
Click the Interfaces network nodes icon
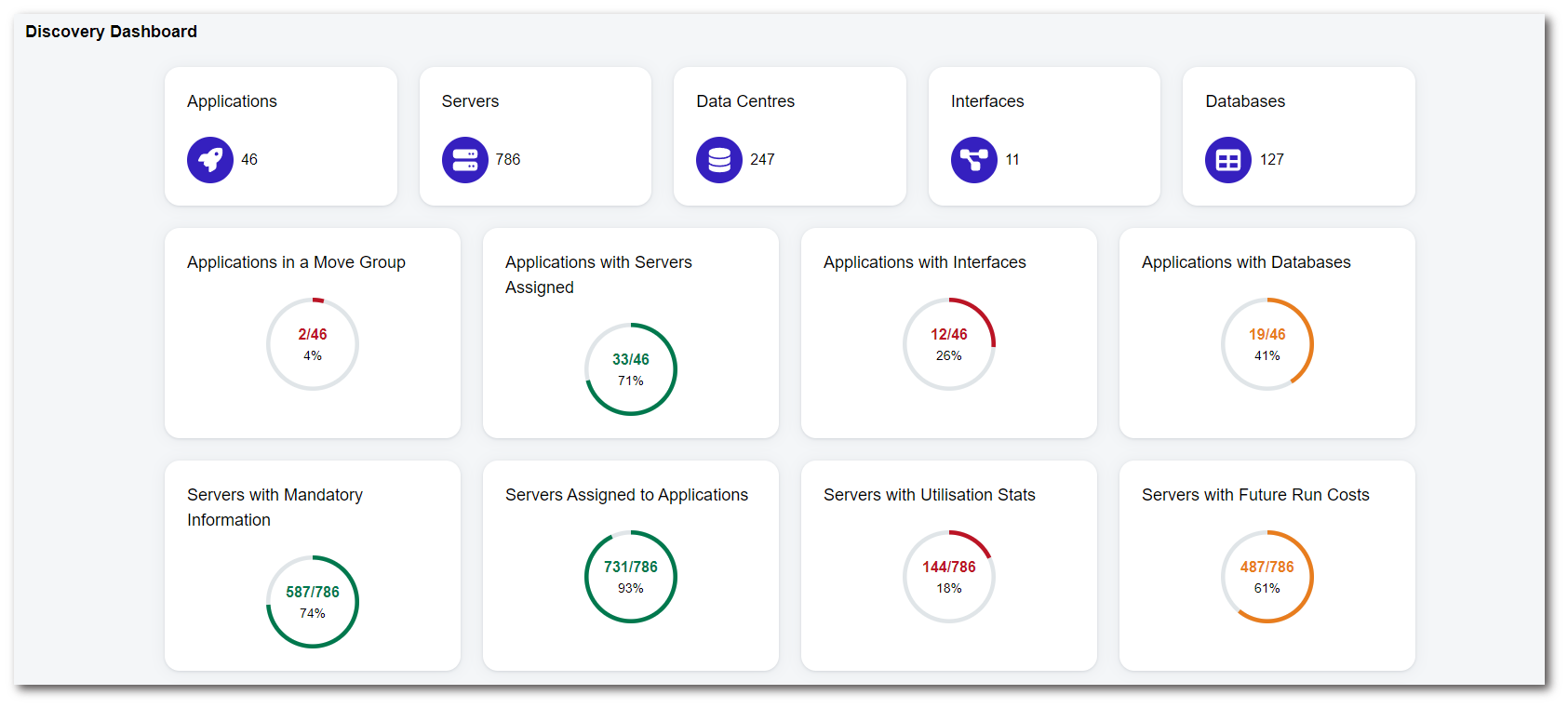(973, 160)
